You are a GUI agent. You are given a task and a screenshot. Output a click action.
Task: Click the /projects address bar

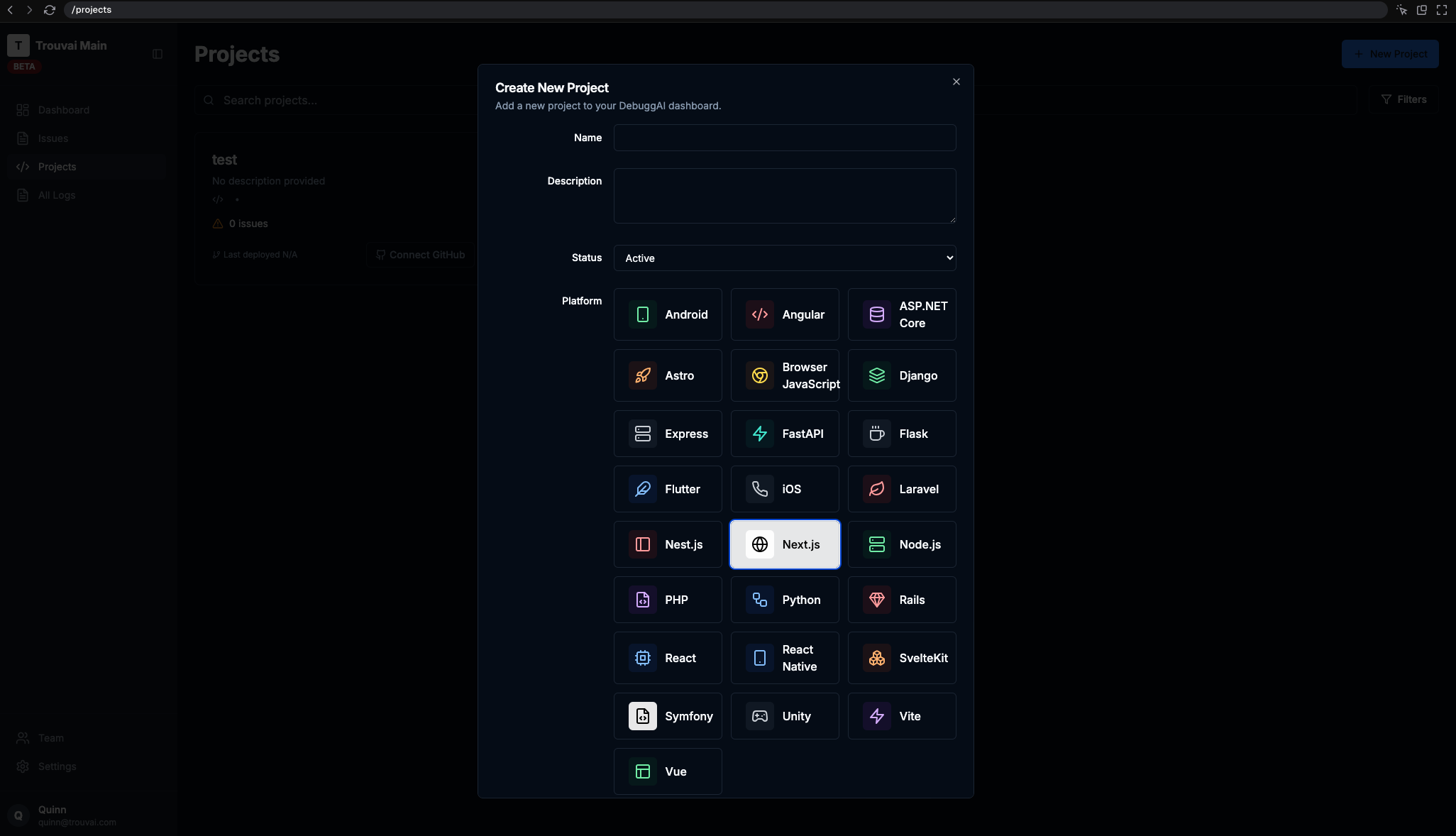(725, 10)
